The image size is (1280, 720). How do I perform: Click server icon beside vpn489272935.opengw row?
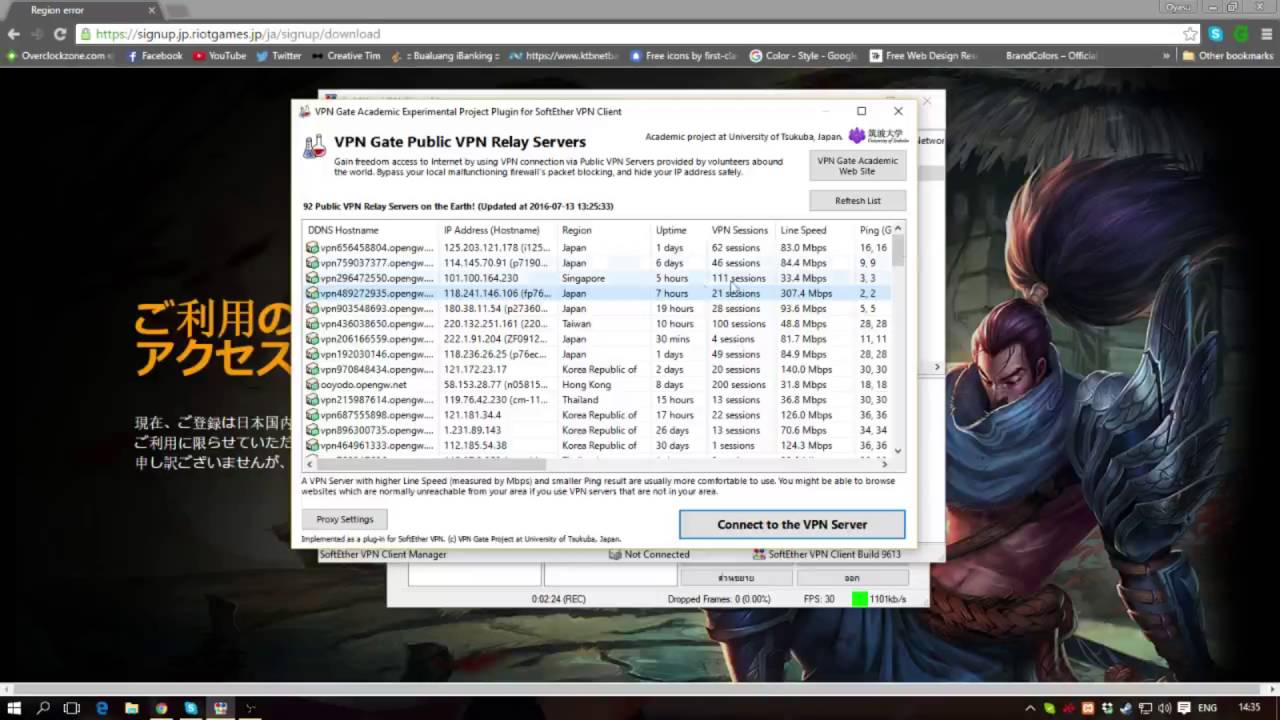pyautogui.click(x=312, y=293)
